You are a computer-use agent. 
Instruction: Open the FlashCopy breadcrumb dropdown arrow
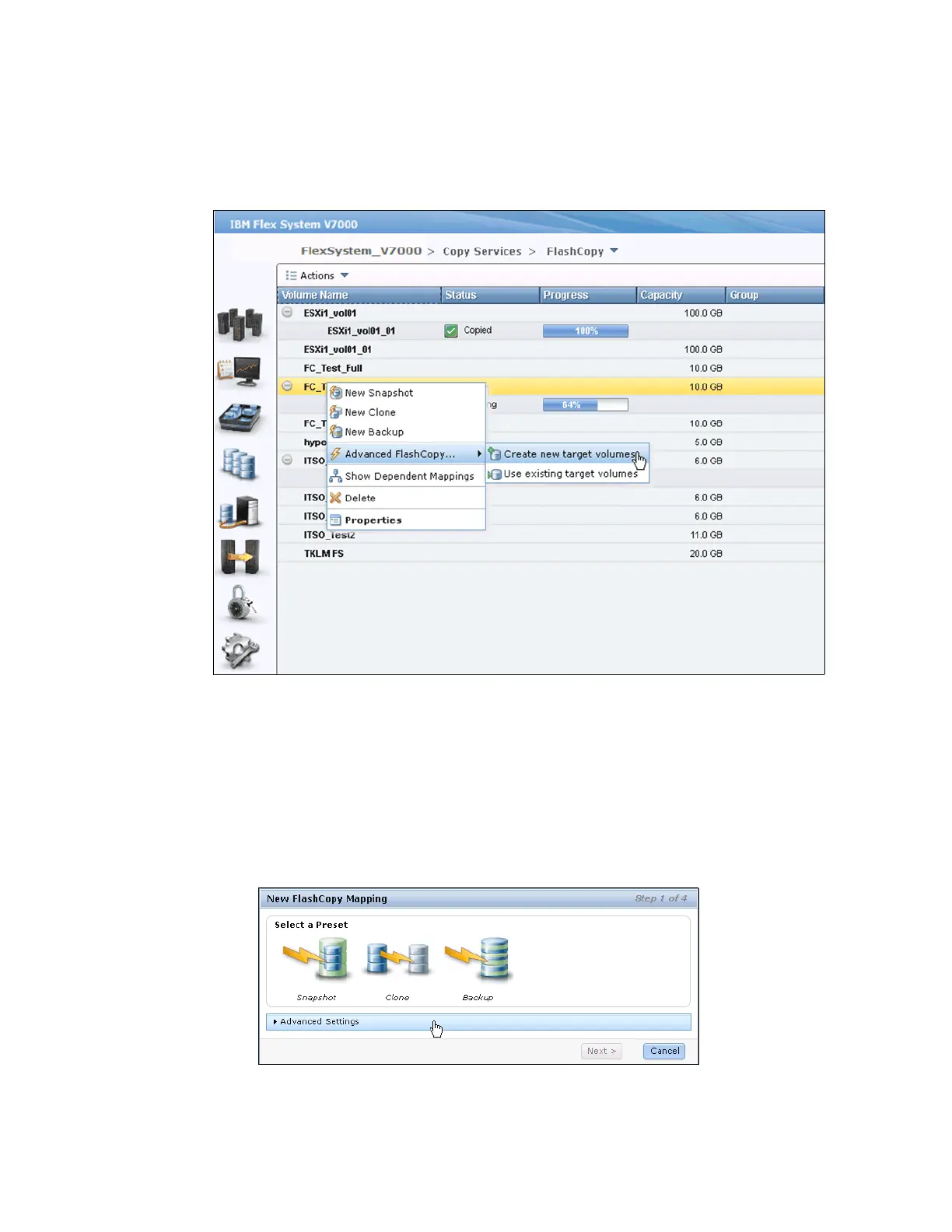point(614,250)
